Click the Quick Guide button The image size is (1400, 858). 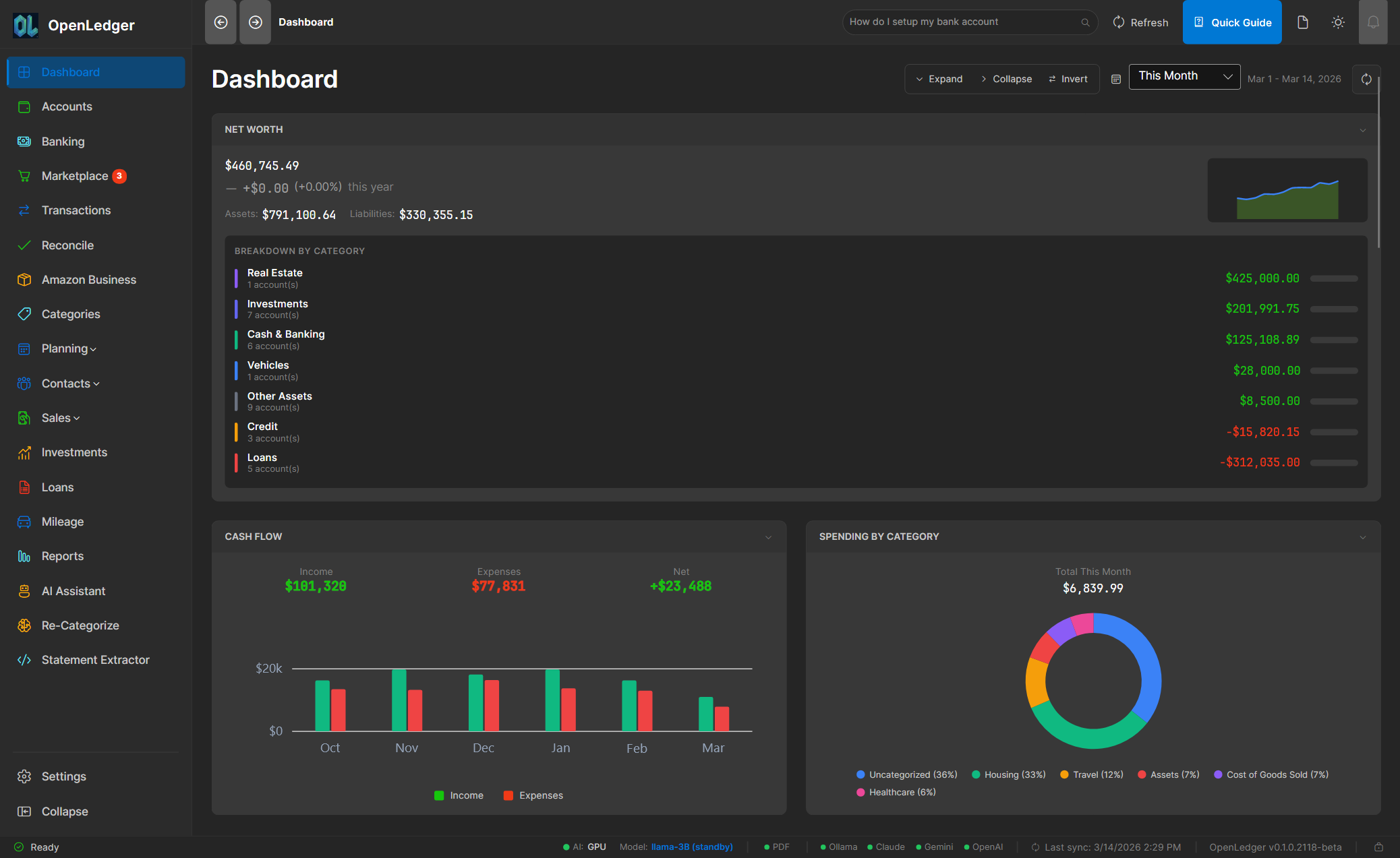(1232, 22)
